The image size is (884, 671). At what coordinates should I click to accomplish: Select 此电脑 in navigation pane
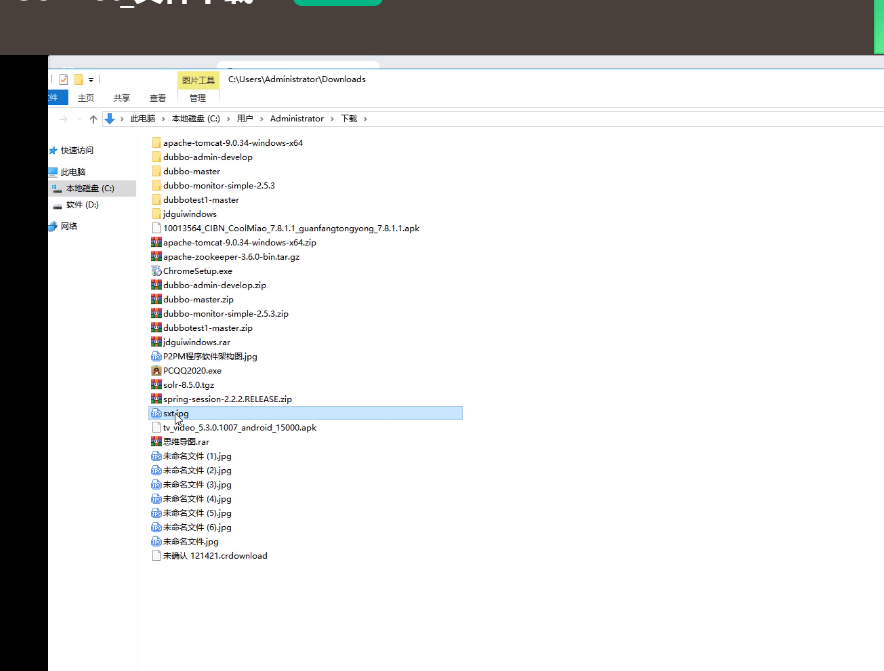coord(73,172)
